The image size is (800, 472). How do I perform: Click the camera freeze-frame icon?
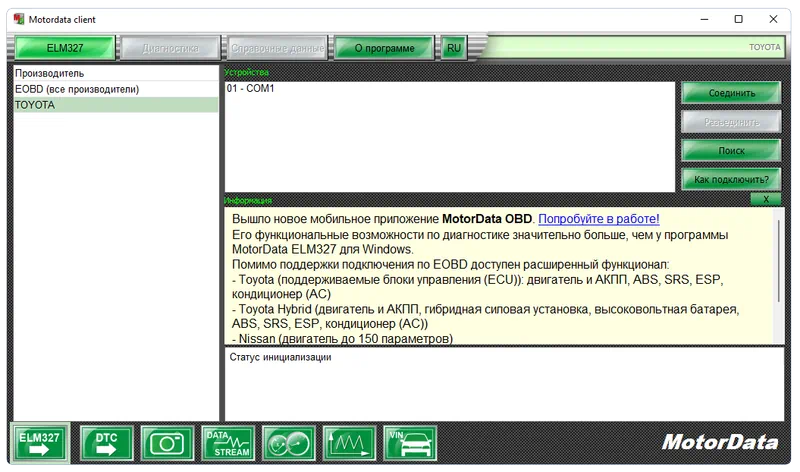[167, 443]
